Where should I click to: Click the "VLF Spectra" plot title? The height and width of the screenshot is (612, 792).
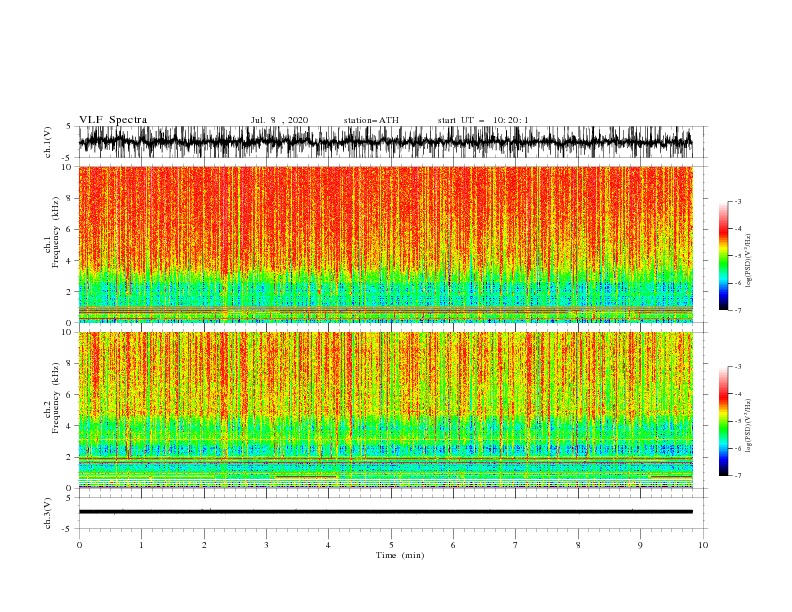(113, 120)
